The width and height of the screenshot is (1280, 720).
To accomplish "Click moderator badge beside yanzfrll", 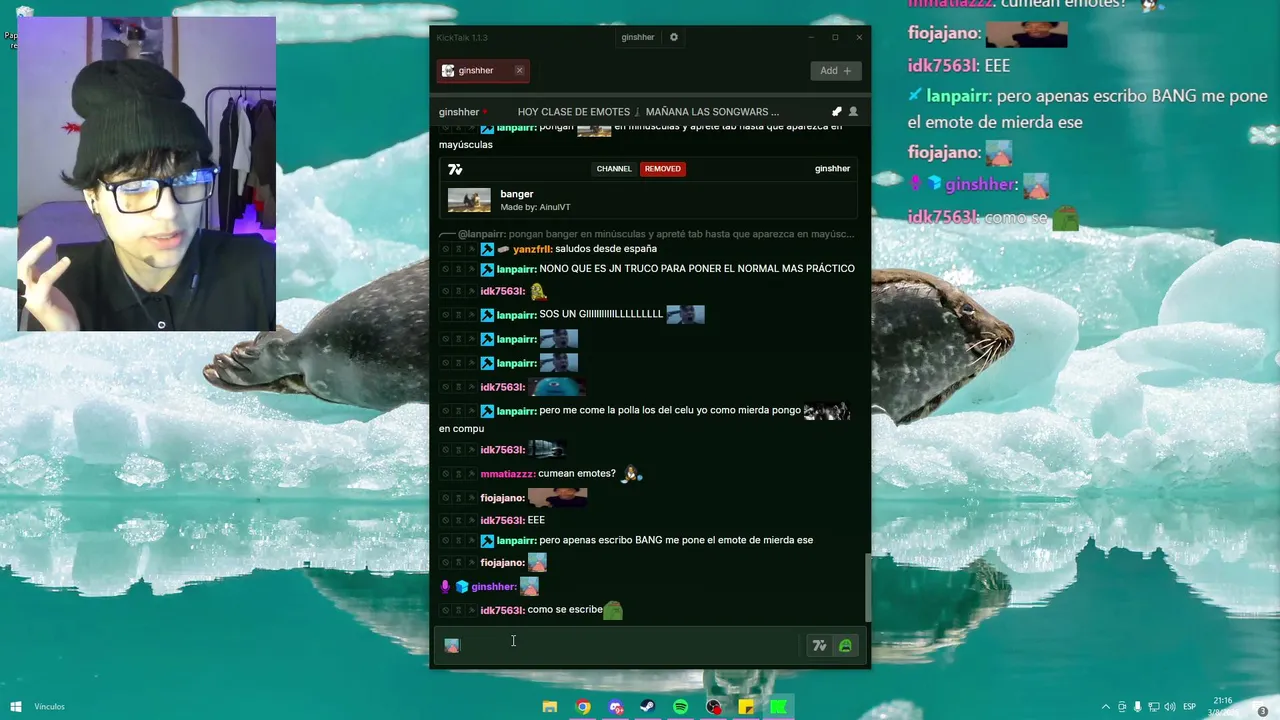I will (487, 249).
